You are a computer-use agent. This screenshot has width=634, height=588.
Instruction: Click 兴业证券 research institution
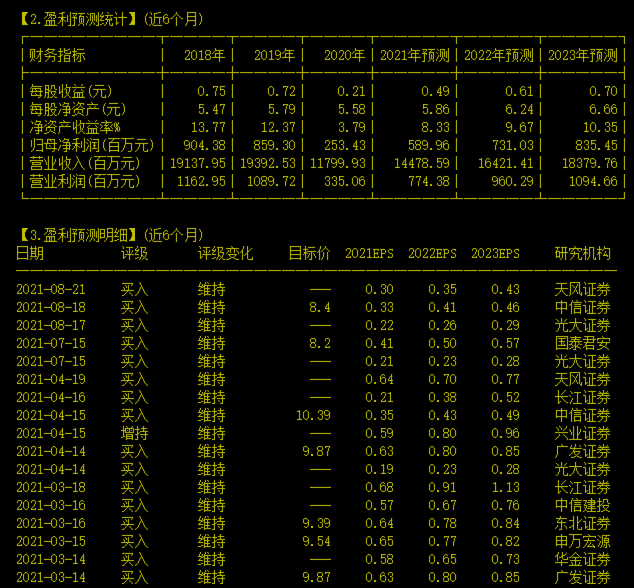point(582,434)
